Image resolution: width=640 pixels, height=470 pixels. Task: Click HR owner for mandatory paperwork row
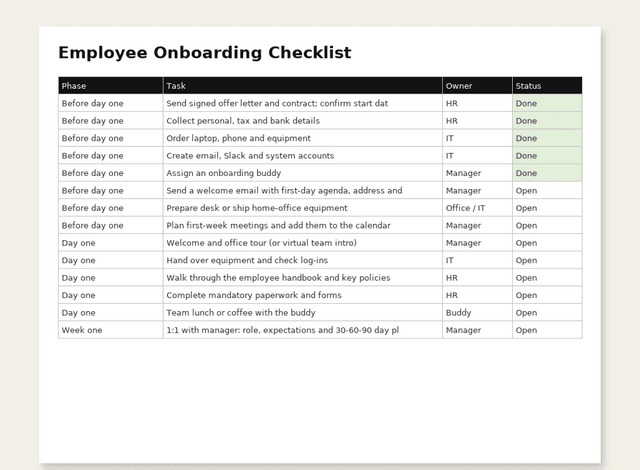tap(477, 295)
